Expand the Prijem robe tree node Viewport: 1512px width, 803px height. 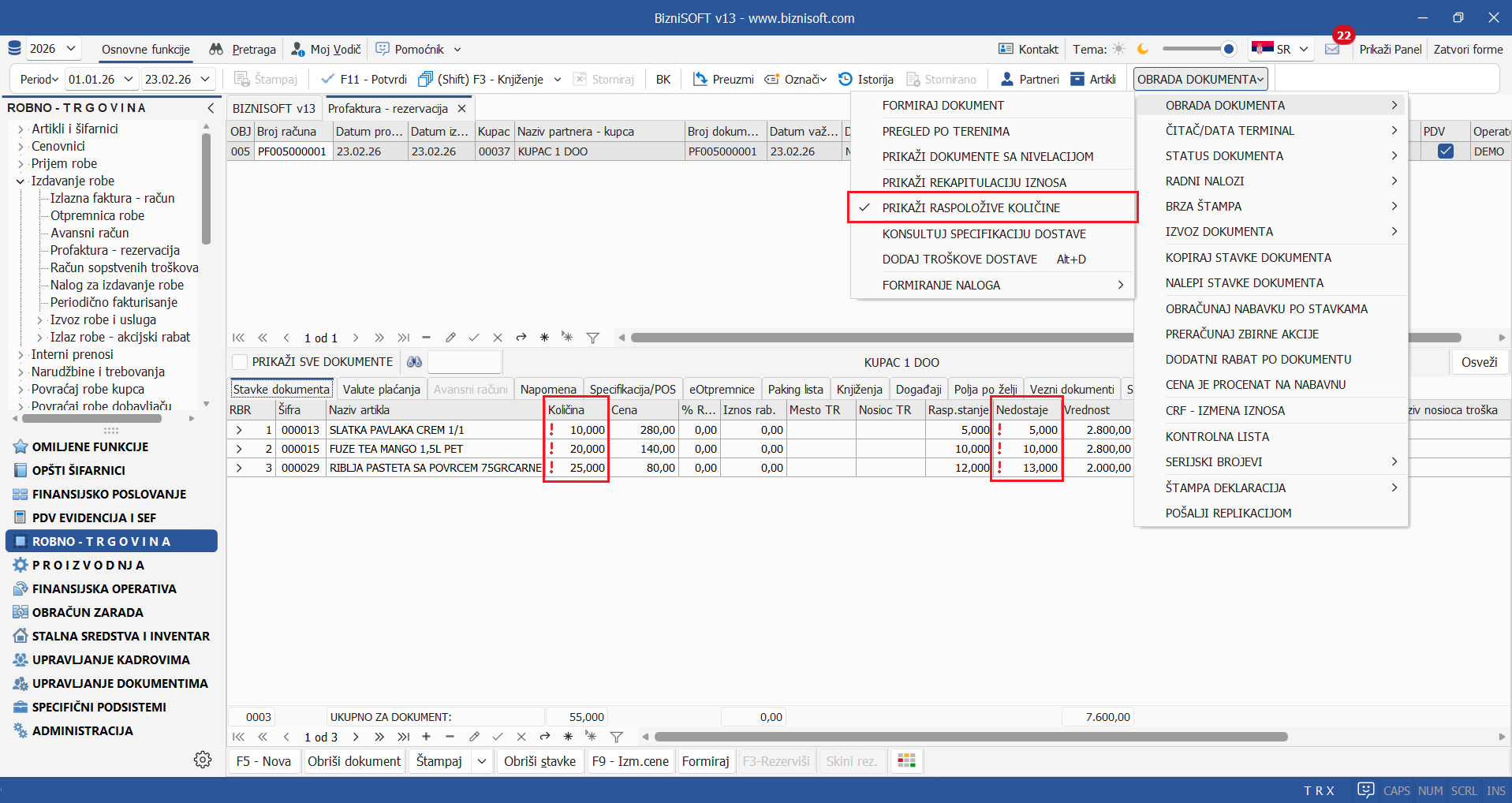click(x=21, y=163)
